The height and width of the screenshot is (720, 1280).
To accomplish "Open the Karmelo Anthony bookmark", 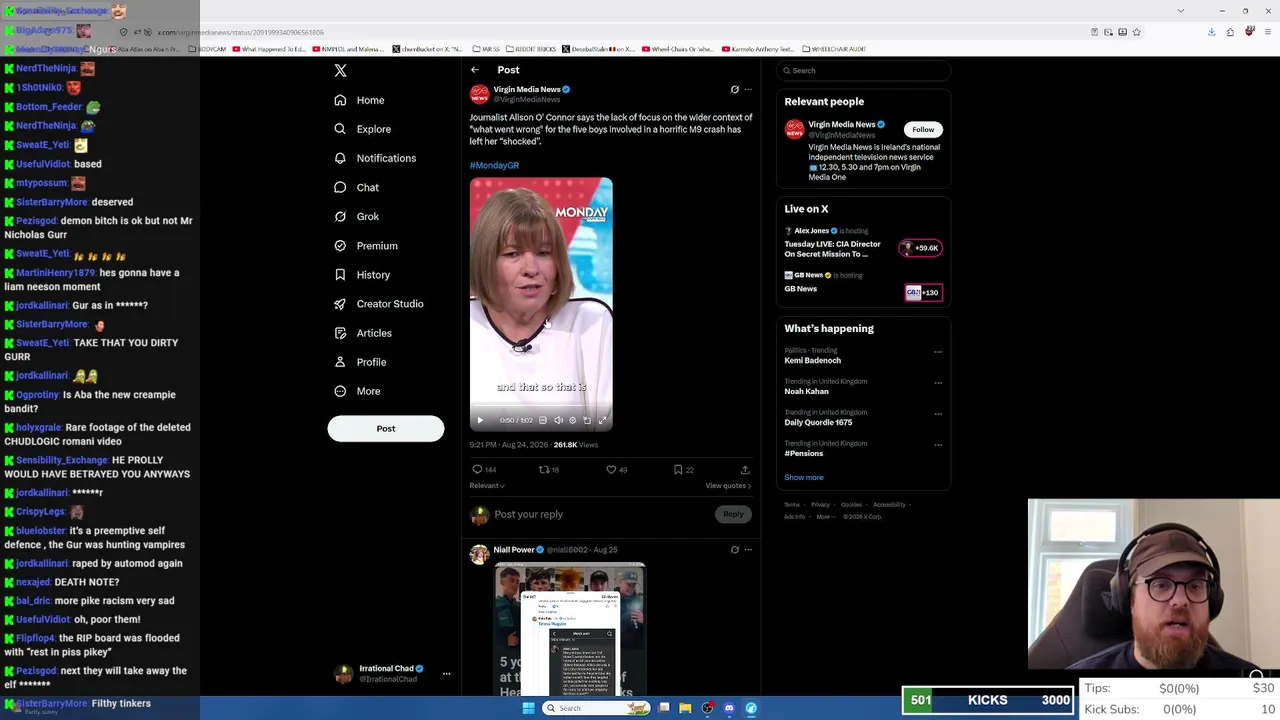I will (757, 49).
